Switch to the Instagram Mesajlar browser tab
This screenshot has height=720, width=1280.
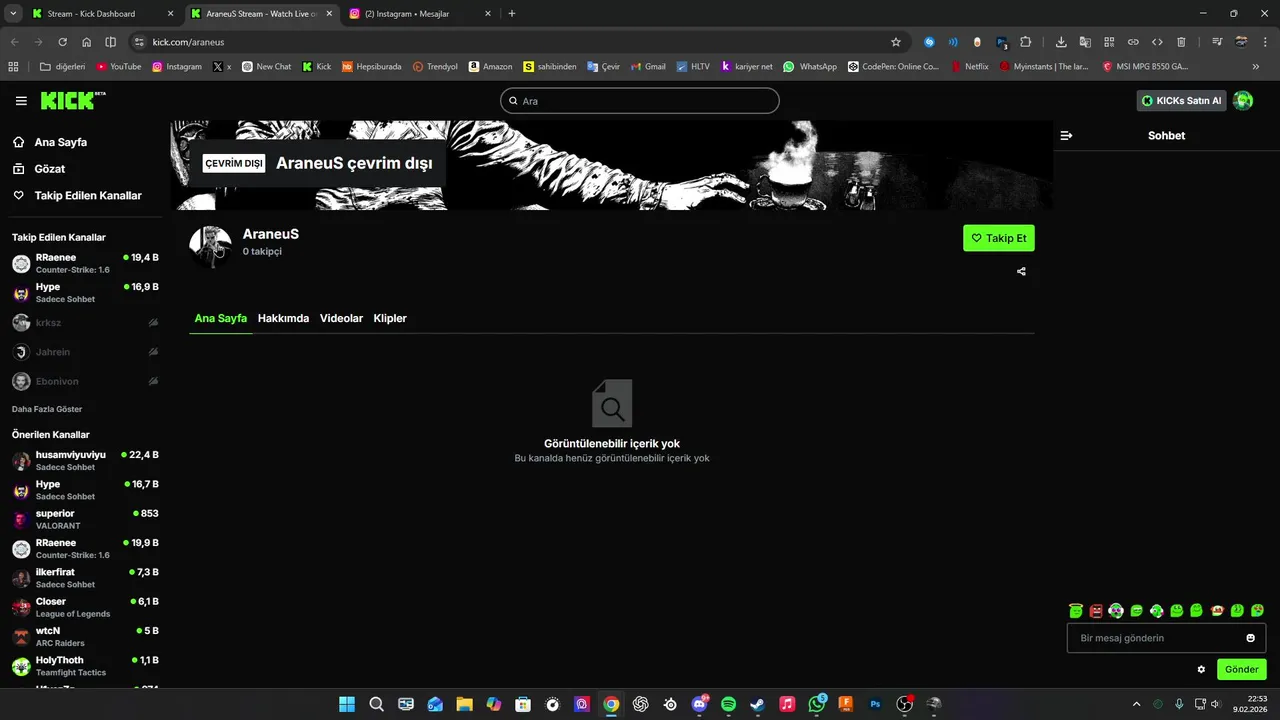[420, 14]
